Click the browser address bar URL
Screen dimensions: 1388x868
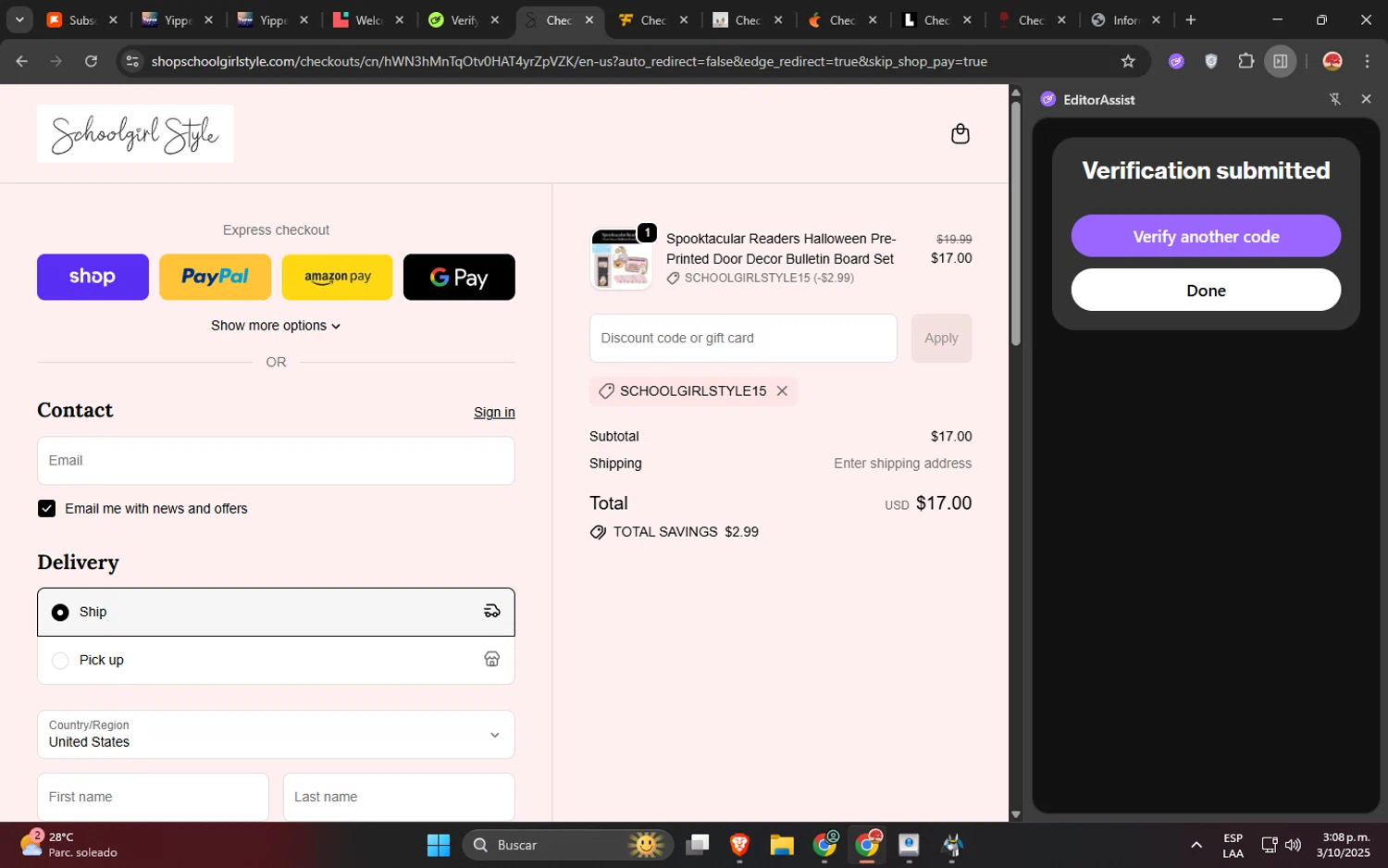(569, 61)
